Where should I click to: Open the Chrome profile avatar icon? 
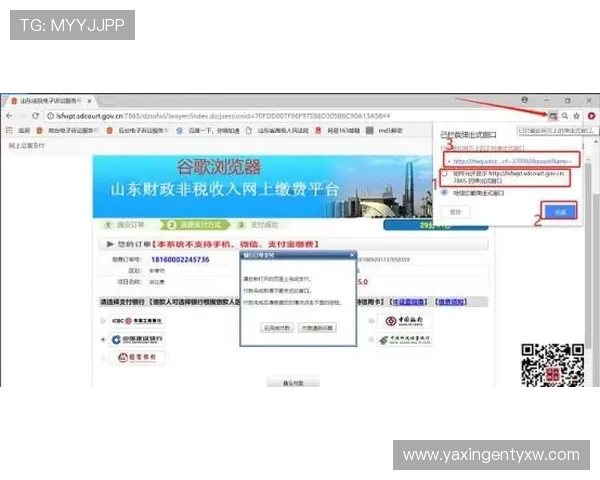click(x=525, y=100)
